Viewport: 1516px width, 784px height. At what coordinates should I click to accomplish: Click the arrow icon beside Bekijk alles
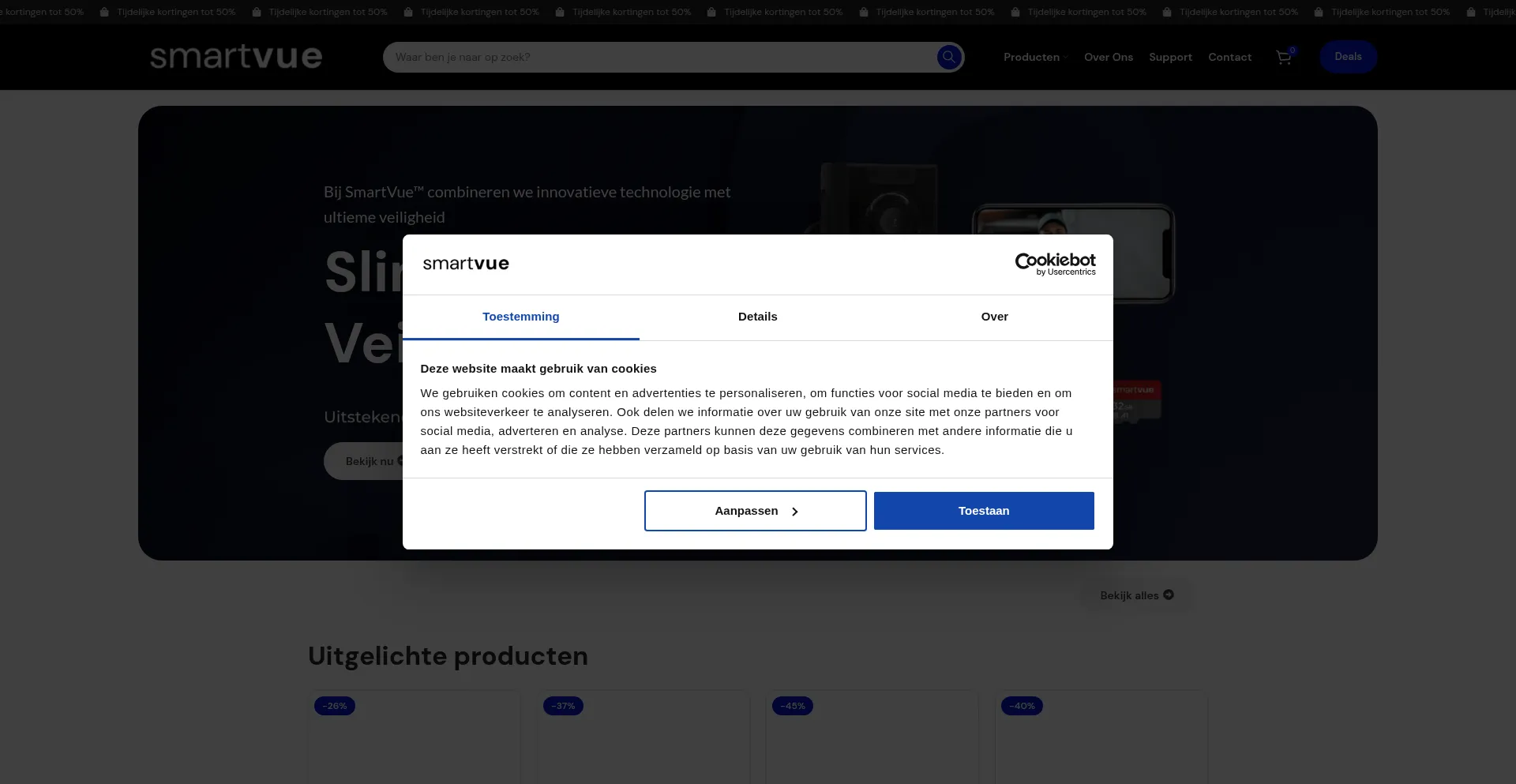point(1169,595)
